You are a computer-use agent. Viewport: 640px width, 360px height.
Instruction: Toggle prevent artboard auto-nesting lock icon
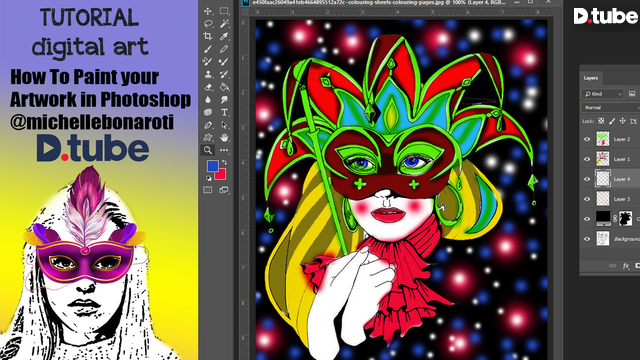click(x=633, y=121)
